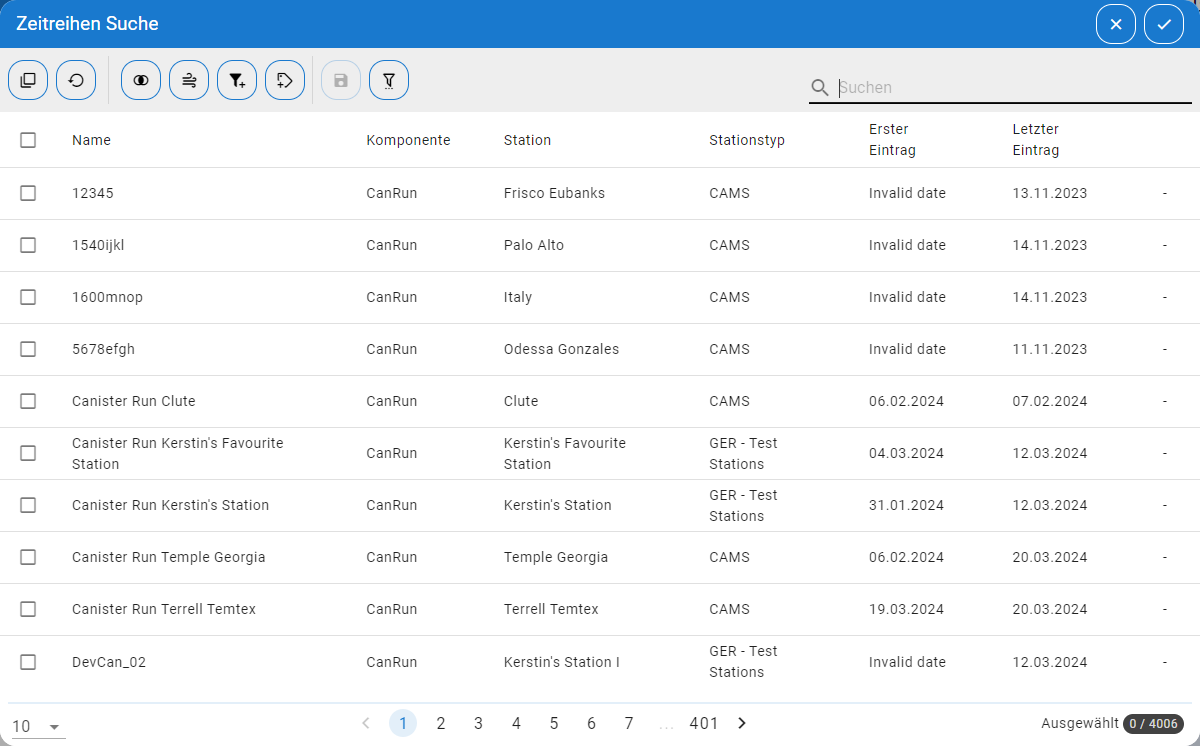Sort table by Name column header
Image resolution: width=1200 pixels, height=746 pixels.
pos(91,140)
